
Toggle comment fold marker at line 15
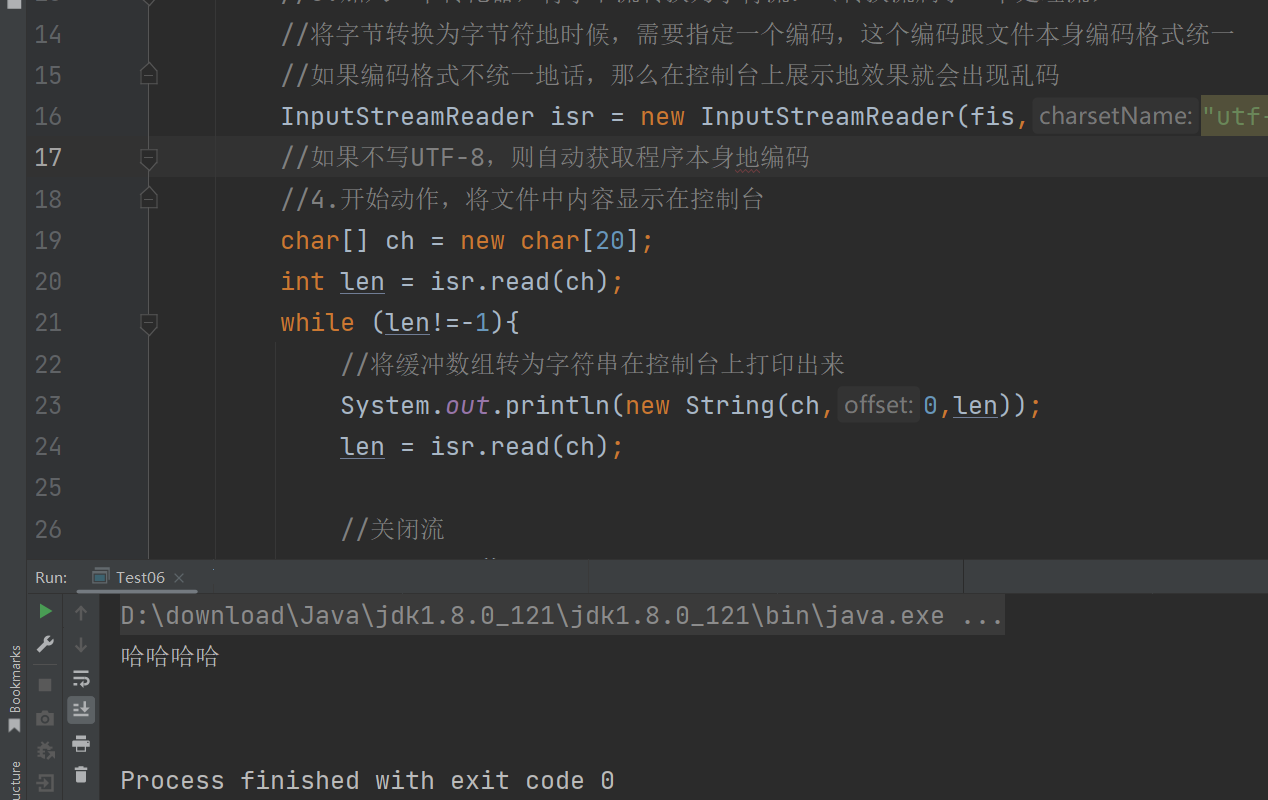click(x=149, y=75)
